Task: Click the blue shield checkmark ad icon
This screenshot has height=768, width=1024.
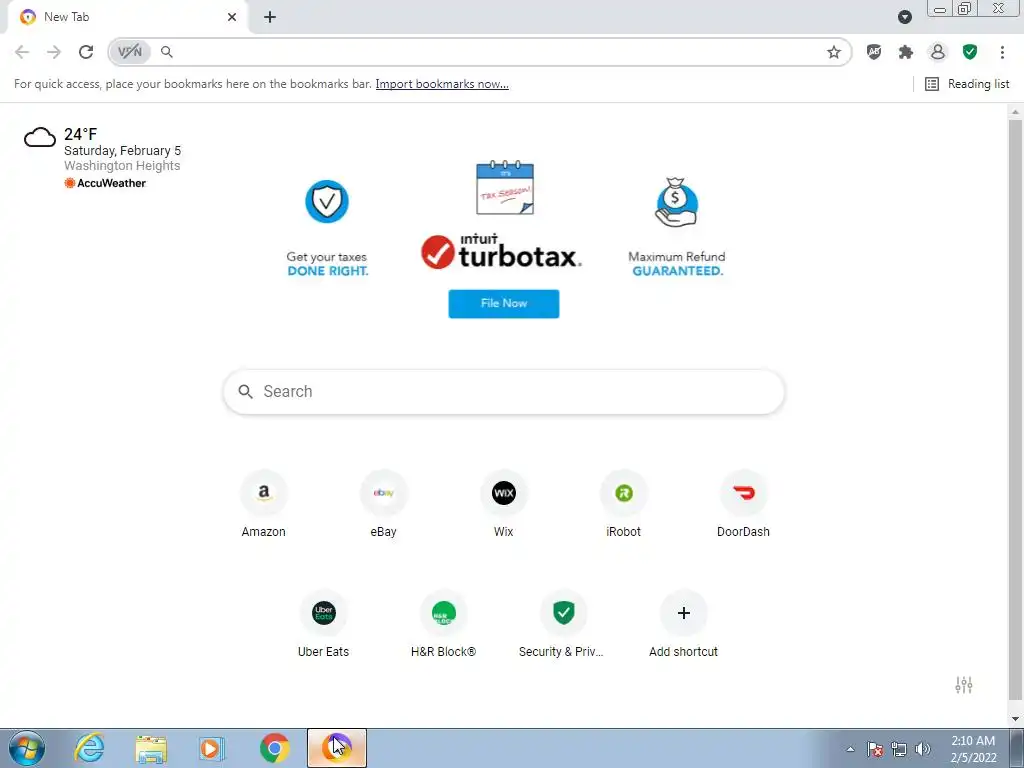Action: [327, 202]
